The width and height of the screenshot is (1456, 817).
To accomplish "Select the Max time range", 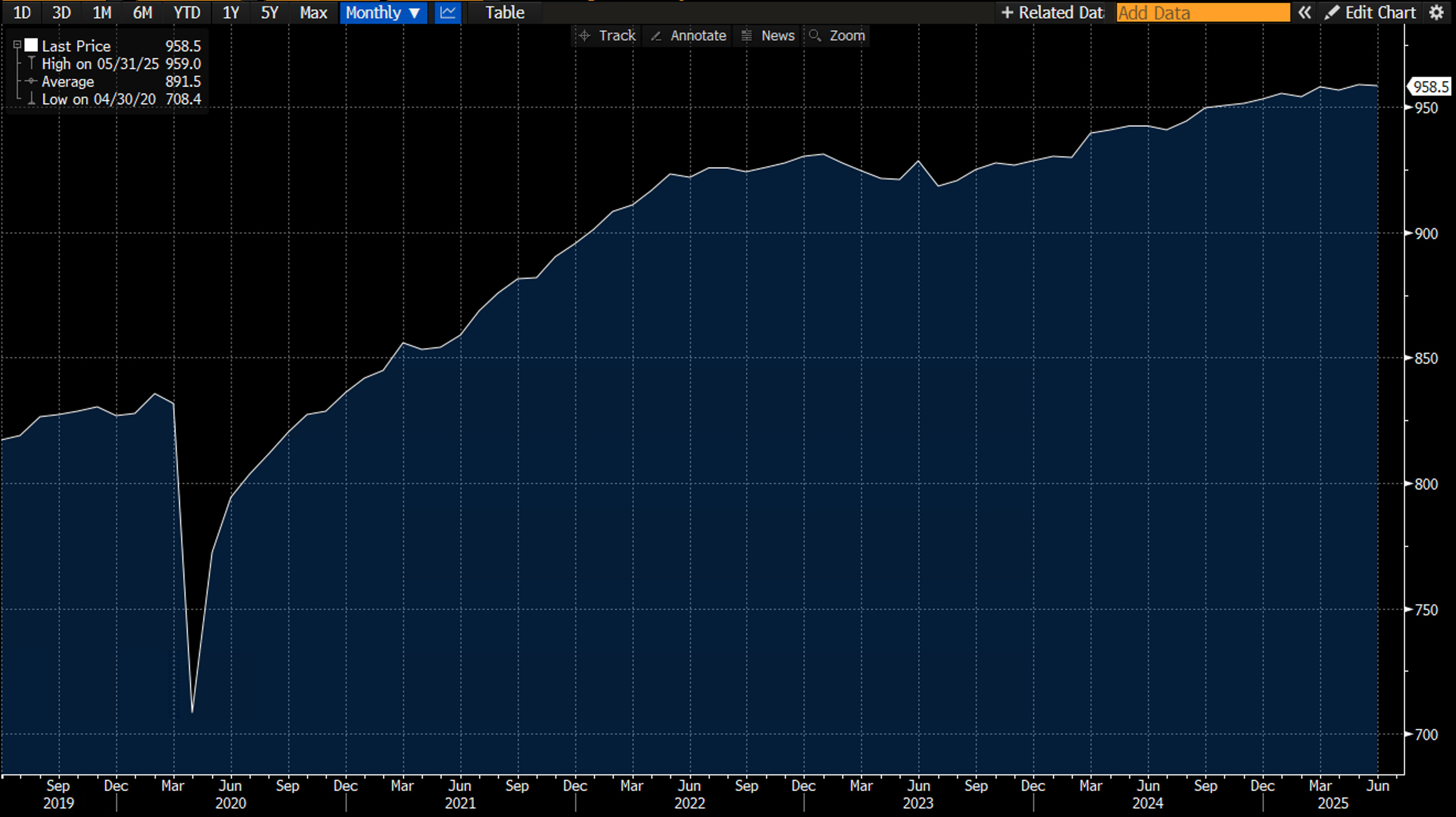I will pos(313,13).
